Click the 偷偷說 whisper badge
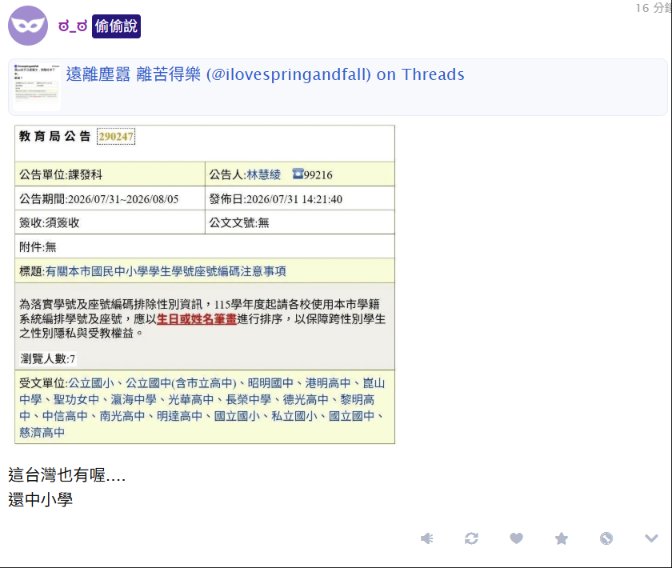Screen dimensions: 672x568 116,26
